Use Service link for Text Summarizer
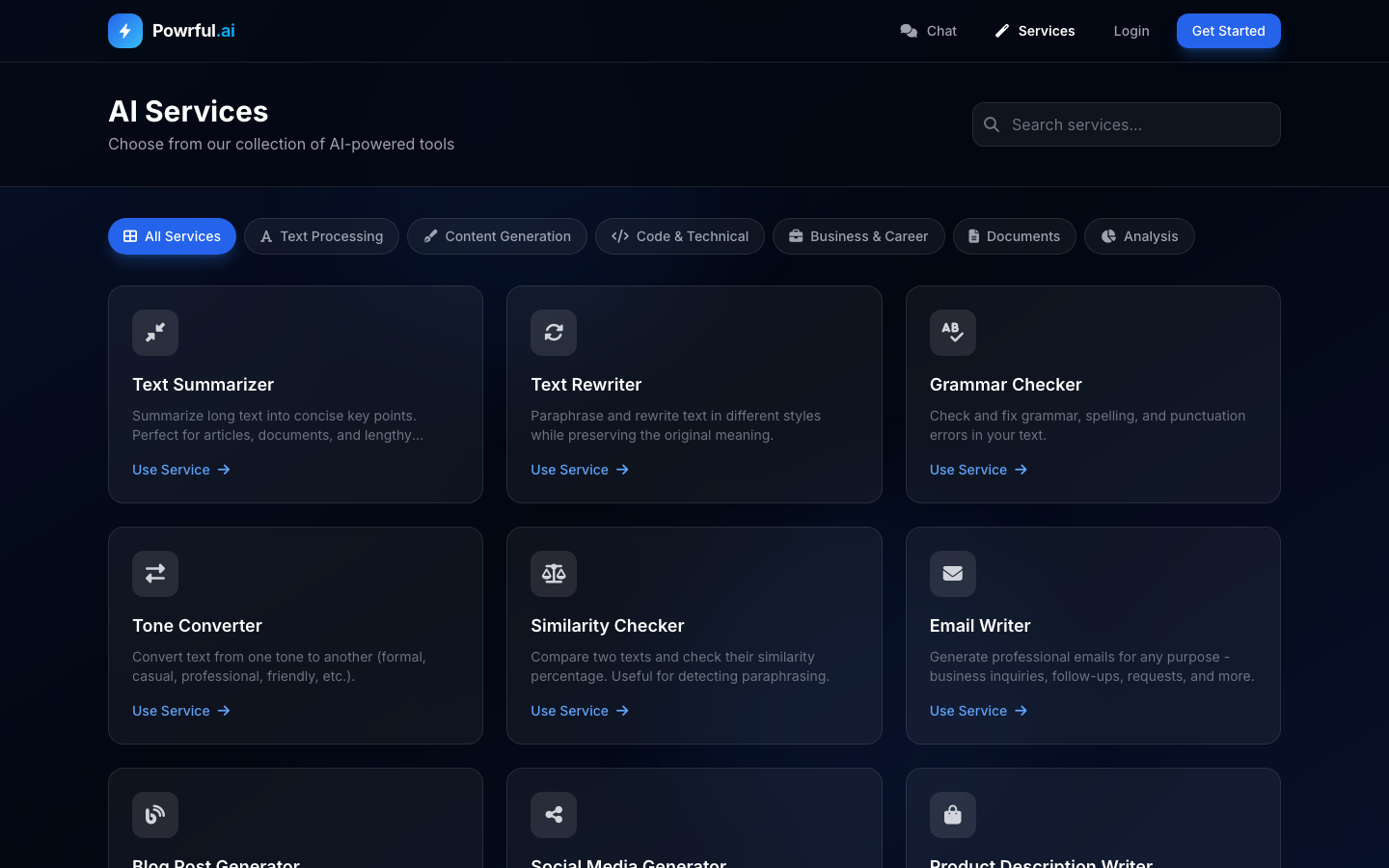Image resolution: width=1389 pixels, height=868 pixels. point(181,470)
